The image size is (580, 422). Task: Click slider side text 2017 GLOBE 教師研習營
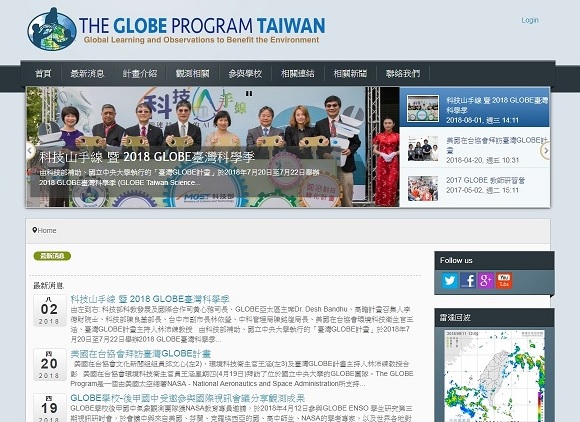coord(485,180)
